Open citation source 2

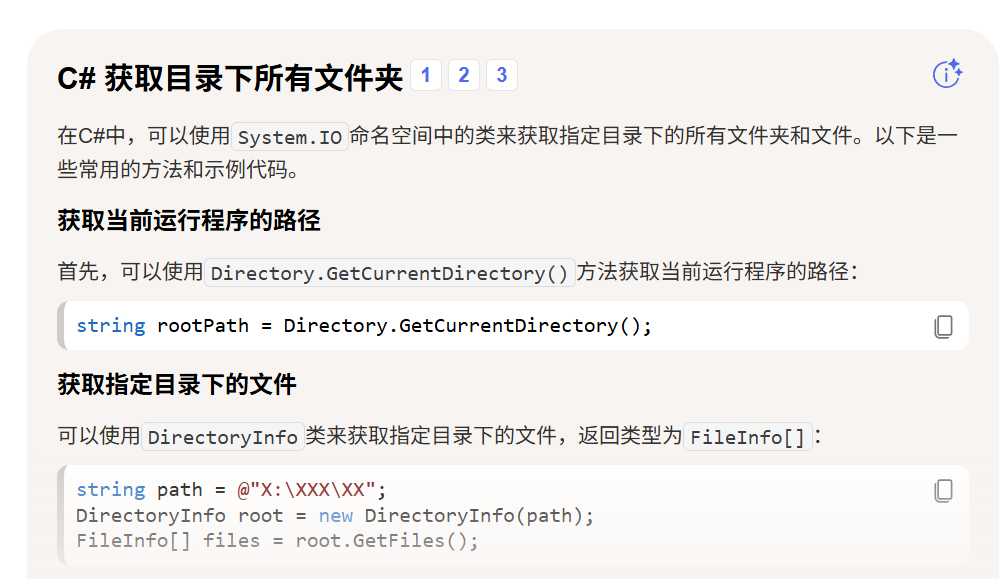[x=464, y=74]
